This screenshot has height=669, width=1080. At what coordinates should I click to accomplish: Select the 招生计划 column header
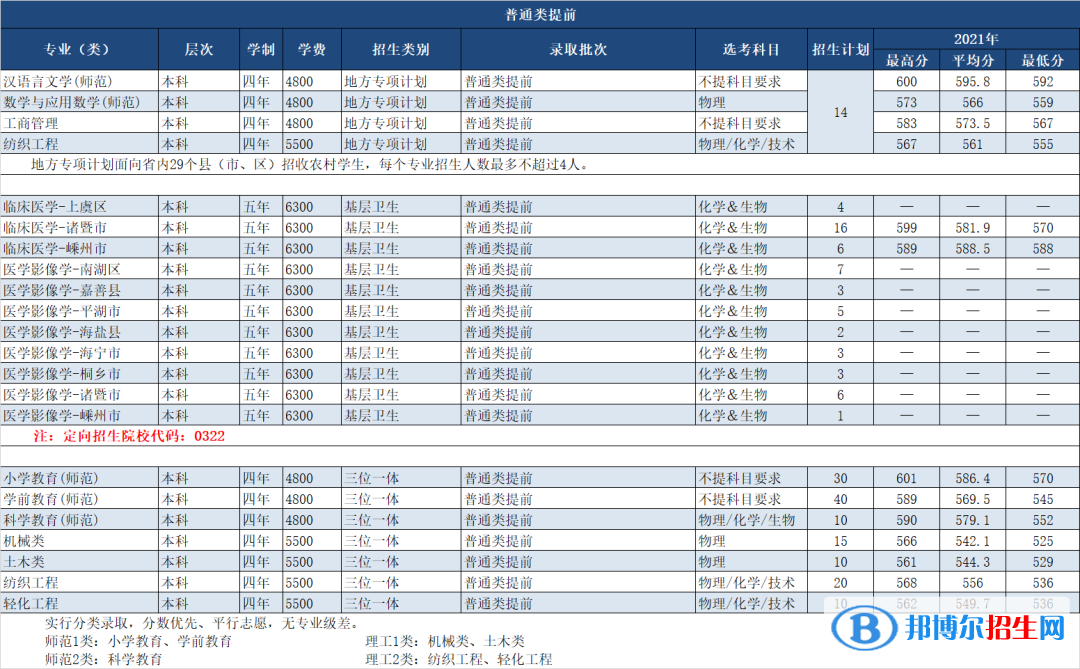[x=840, y=50]
